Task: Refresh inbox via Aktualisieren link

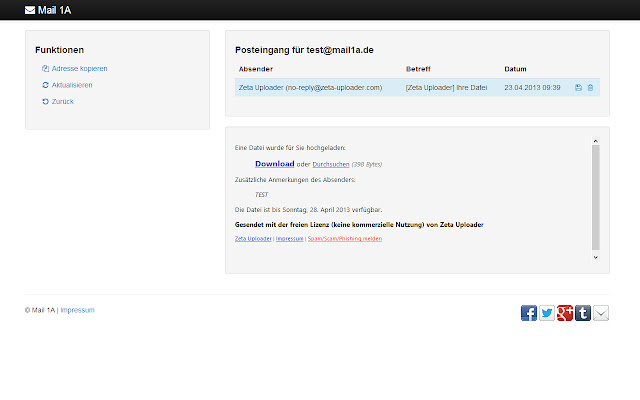Action: click(x=72, y=85)
